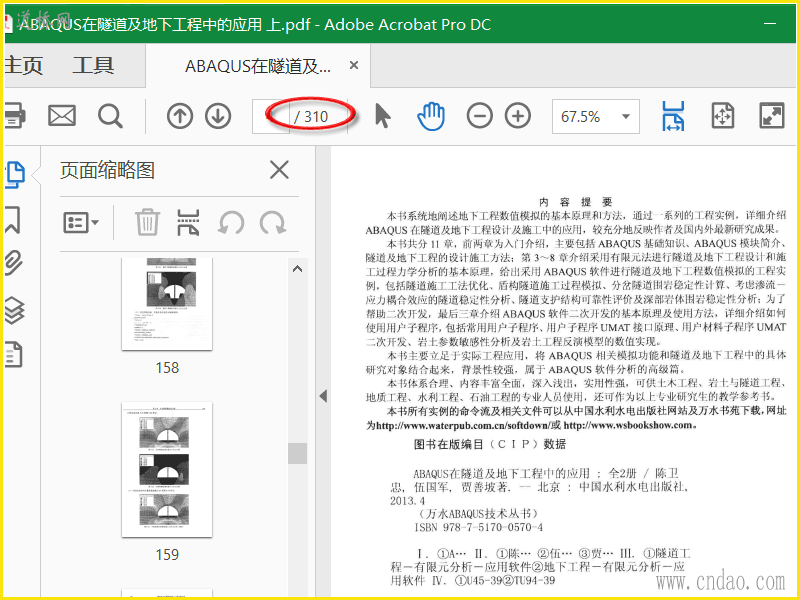The image size is (800, 600).
Task: Close the 页面缩略图 panel
Action: (x=279, y=170)
